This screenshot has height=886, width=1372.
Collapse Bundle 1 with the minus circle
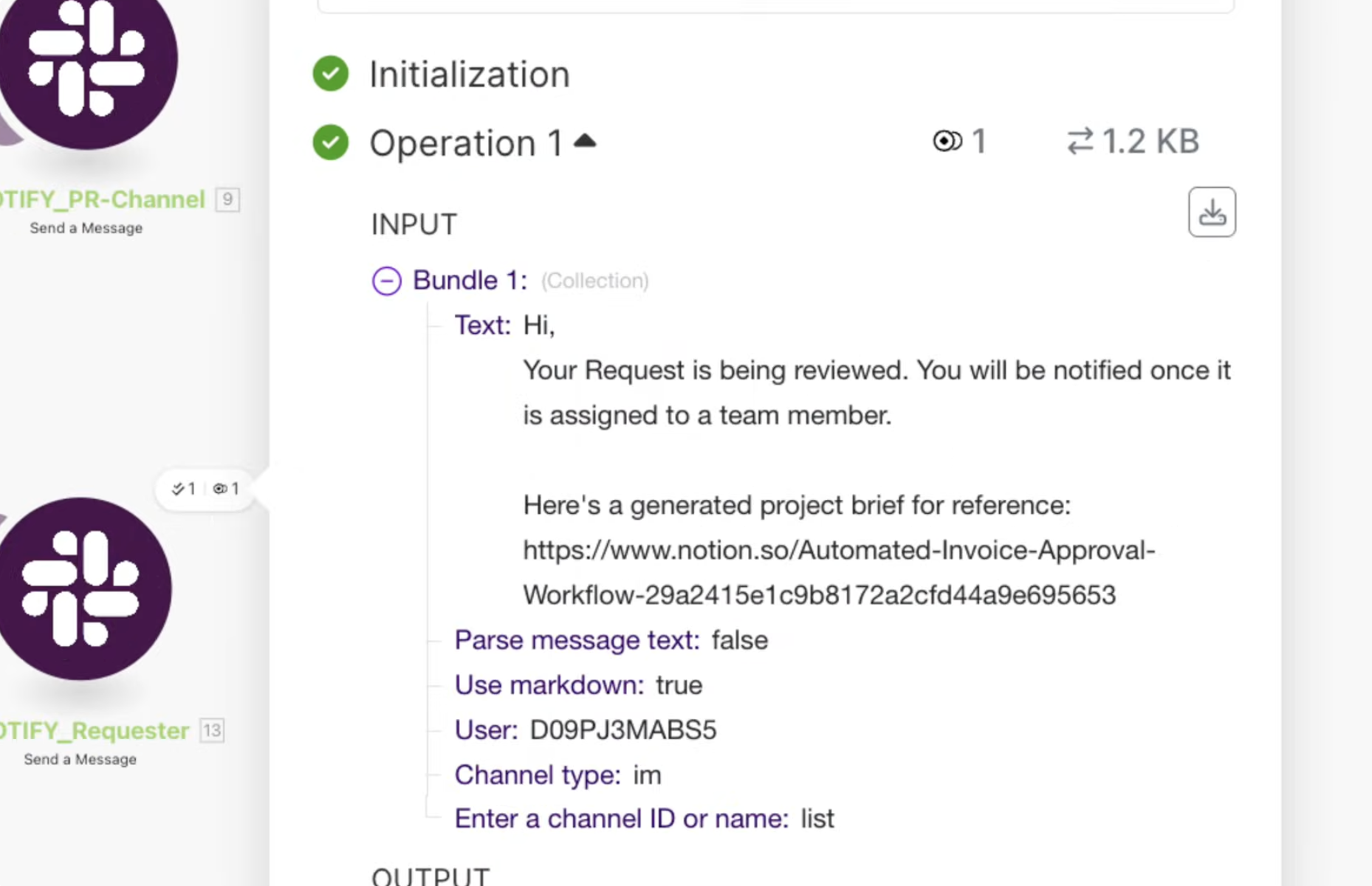[387, 281]
